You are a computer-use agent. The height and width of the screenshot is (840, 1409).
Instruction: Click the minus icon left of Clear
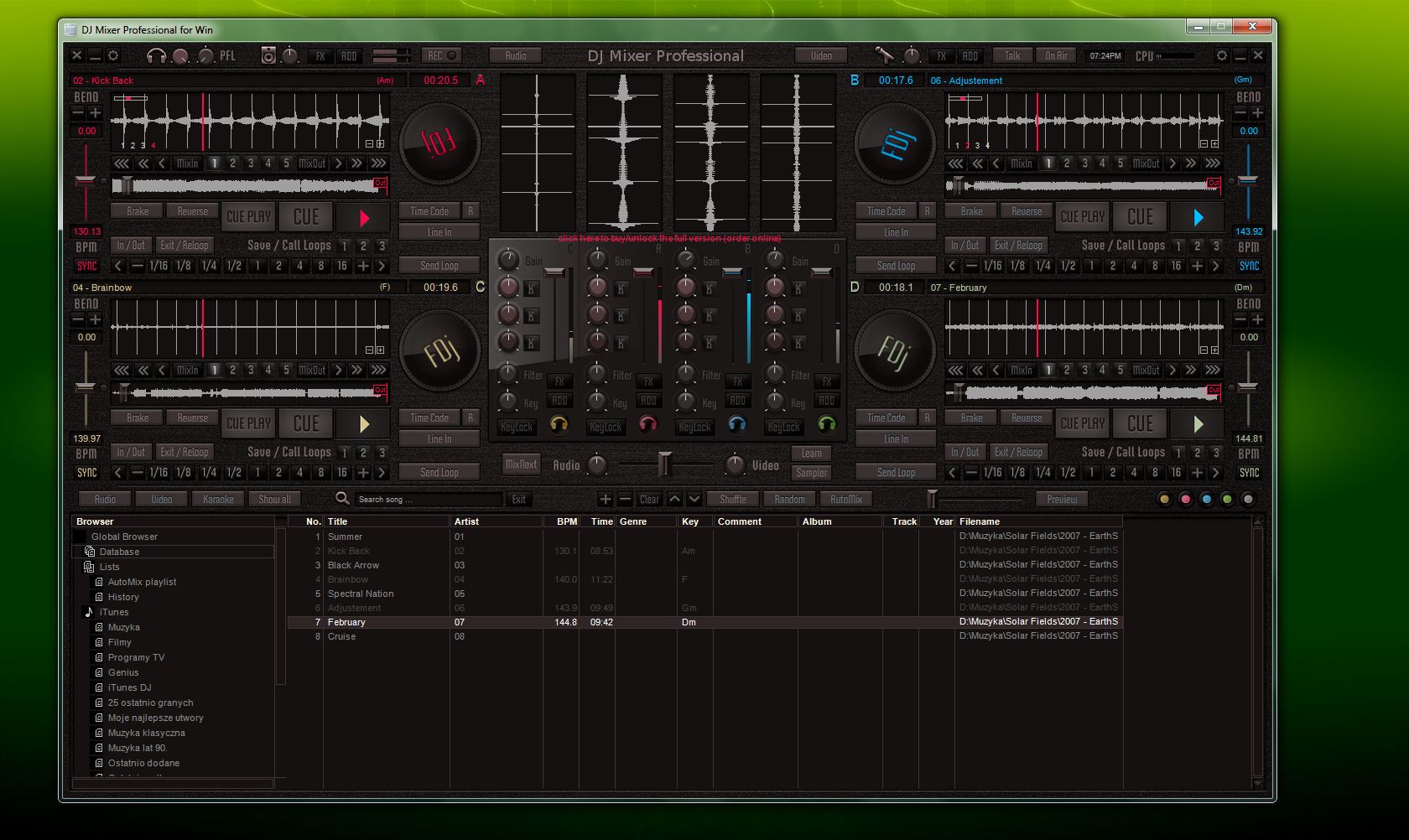[625, 499]
